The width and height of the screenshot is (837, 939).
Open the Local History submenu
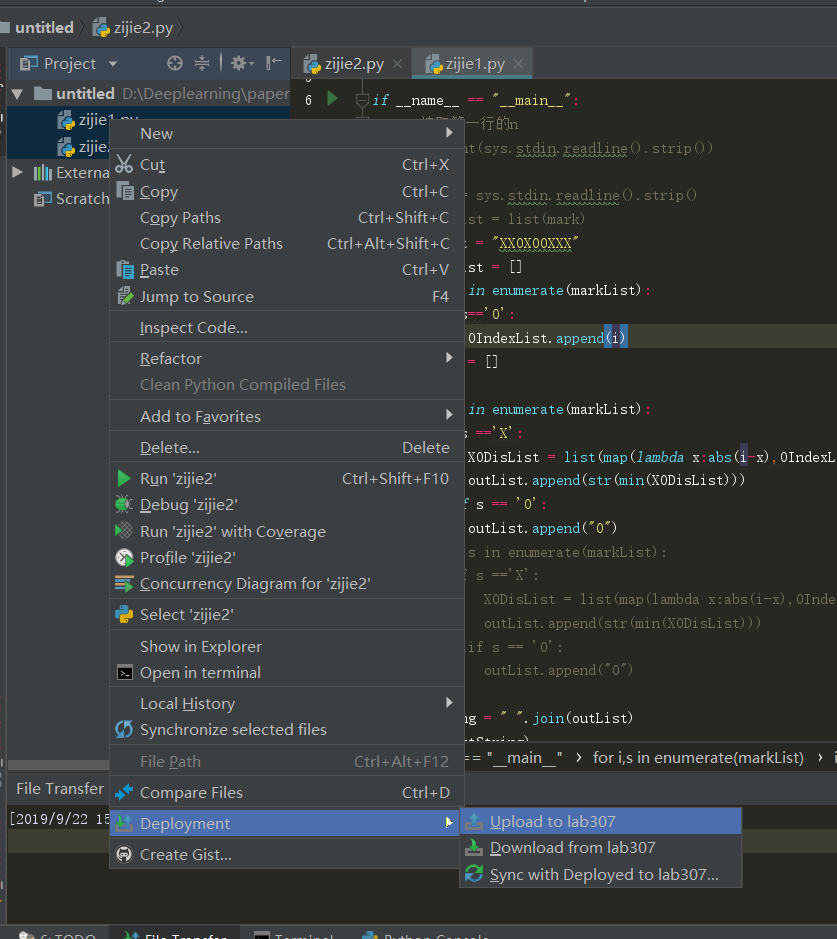287,704
